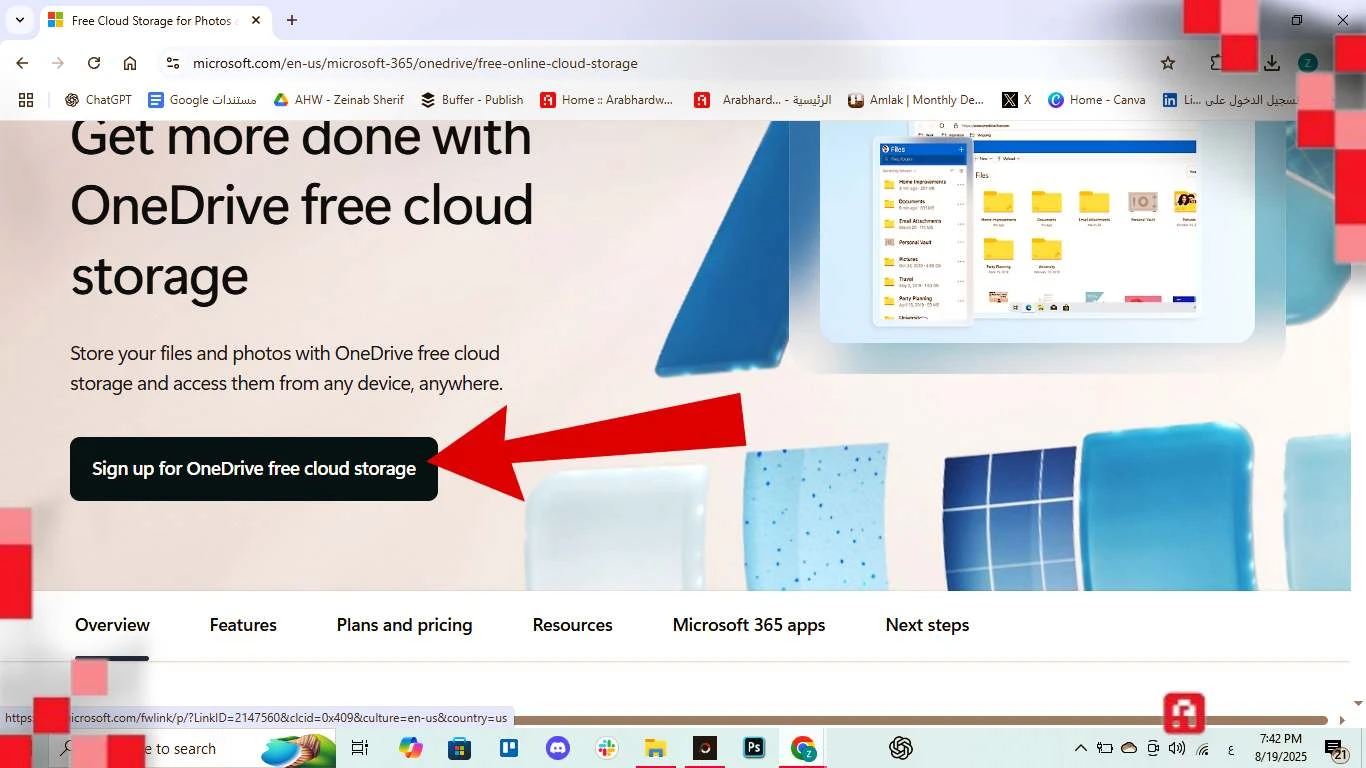Click the vertical scrollbar down arrow

pyautogui.click(x=1357, y=703)
